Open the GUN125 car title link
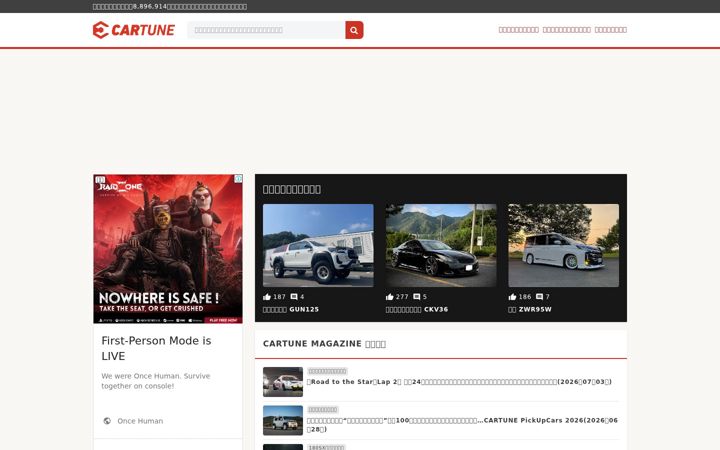Screen dimensions: 720x450 tap(291, 309)
